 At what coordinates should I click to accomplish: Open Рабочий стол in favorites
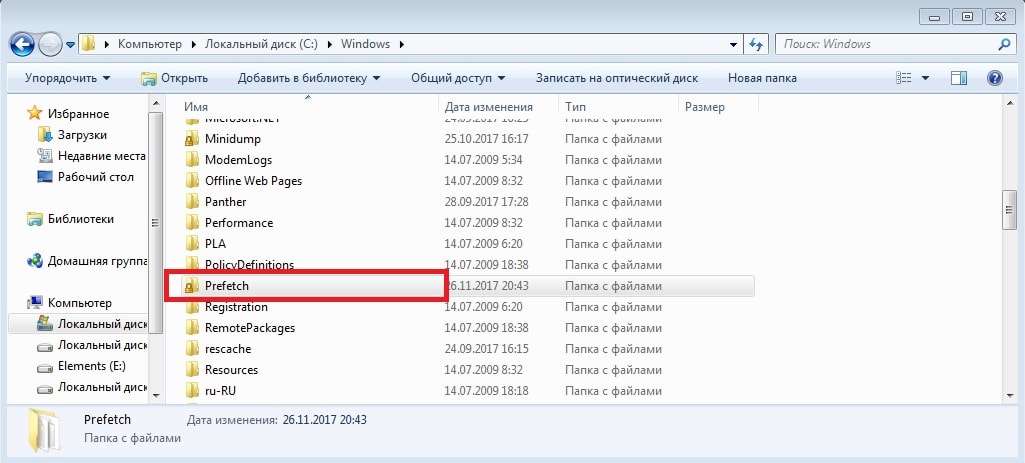95,177
